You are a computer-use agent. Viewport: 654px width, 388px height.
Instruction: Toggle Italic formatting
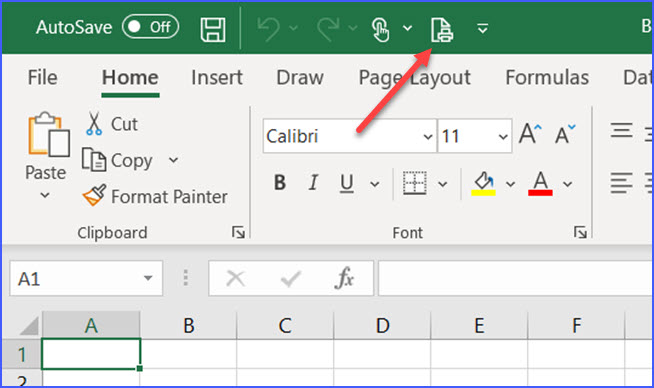point(313,183)
